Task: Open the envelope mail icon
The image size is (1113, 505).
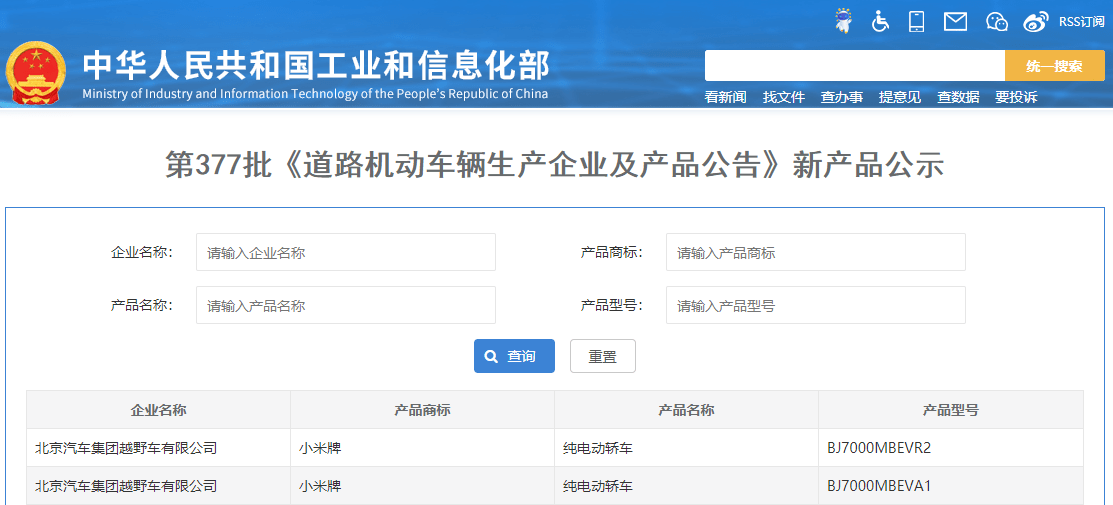Action: (955, 21)
